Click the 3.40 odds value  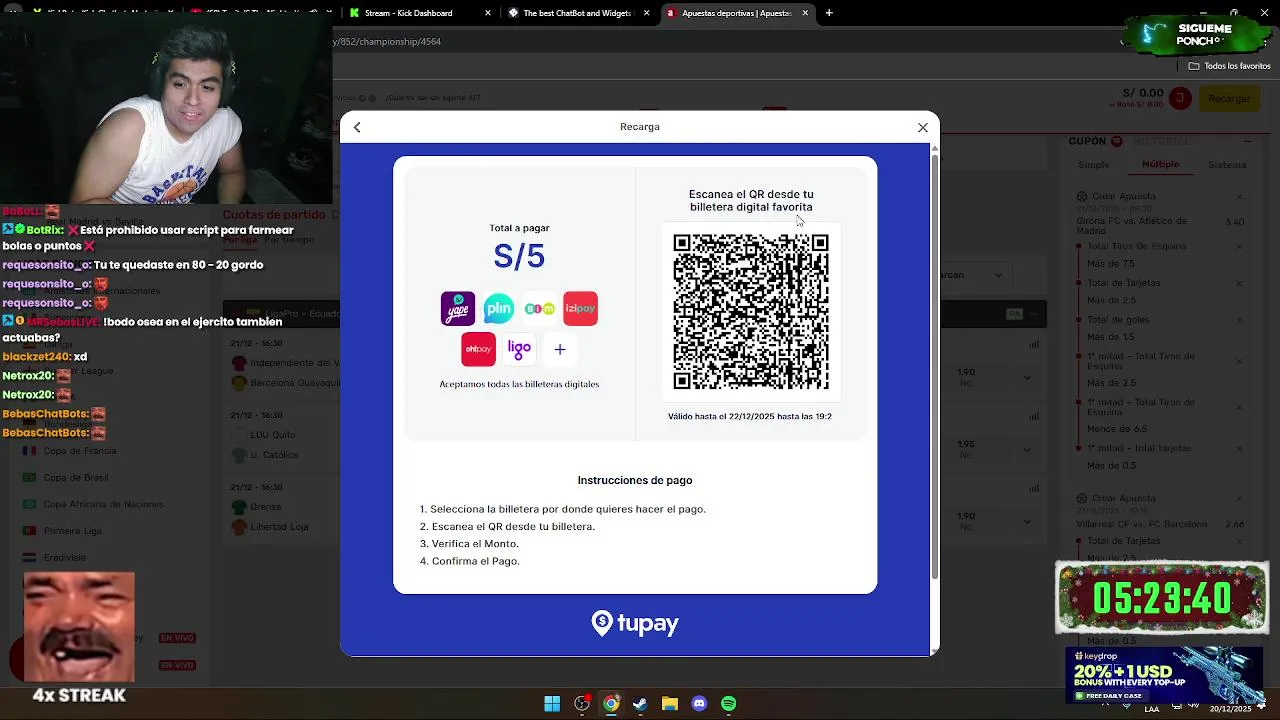click(x=1235, y=223)
